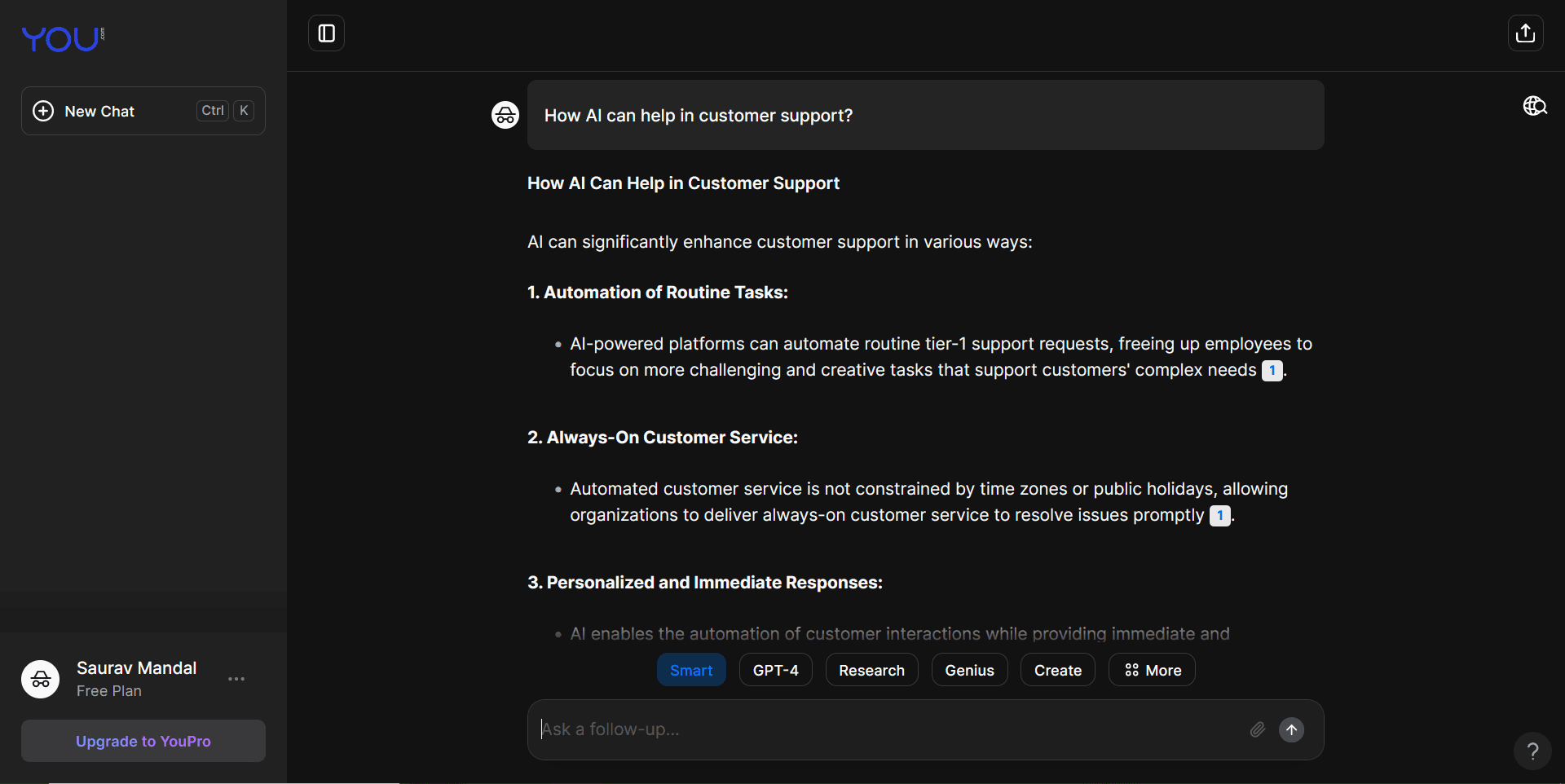The height and width of the screenshot is (784, 1565).
Task: Open citation 1 after "complex needs"
Action: click(1272, 371)
